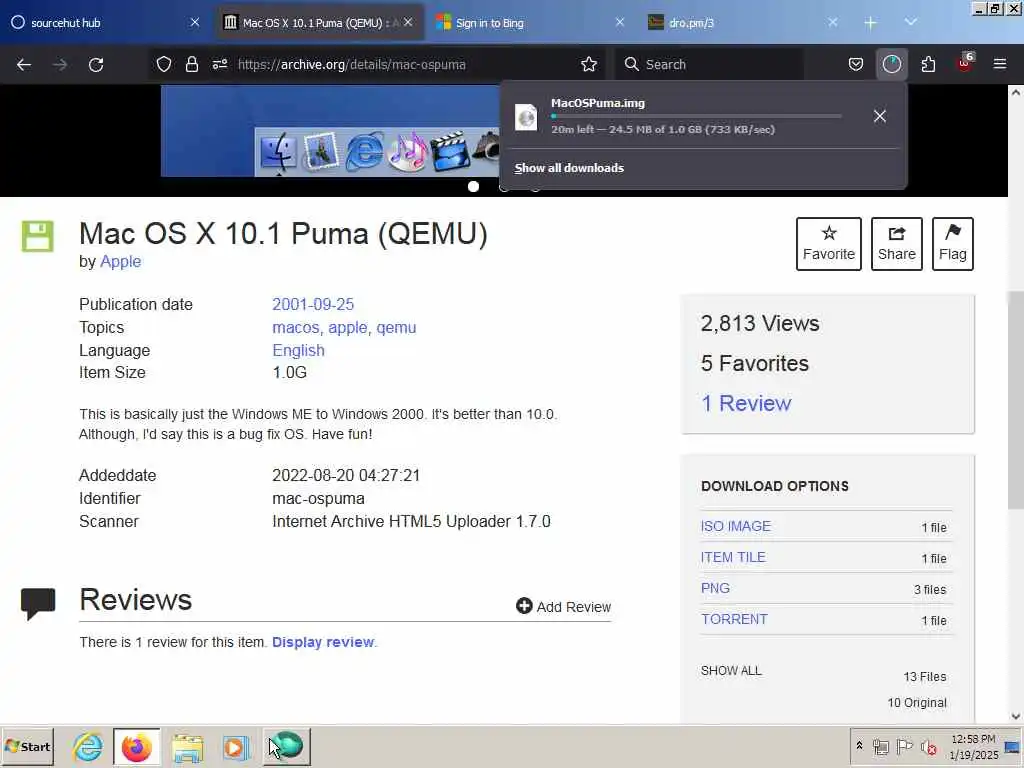1024x768 pixels.
Task: Open the network tray icon
Action: [880, 746]
